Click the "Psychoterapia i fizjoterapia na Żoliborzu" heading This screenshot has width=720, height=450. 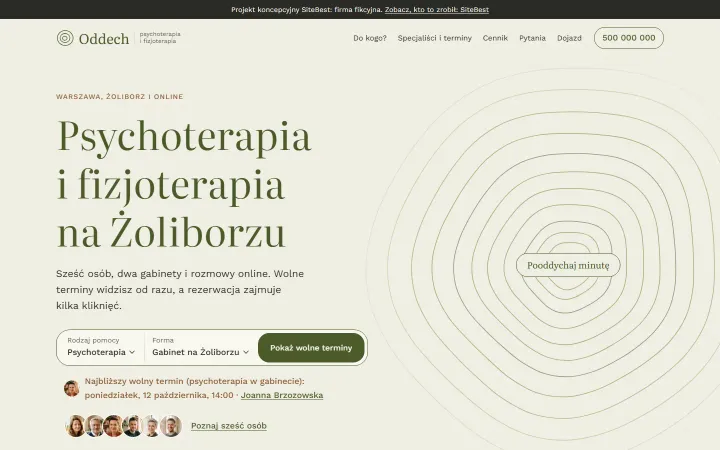184,184
